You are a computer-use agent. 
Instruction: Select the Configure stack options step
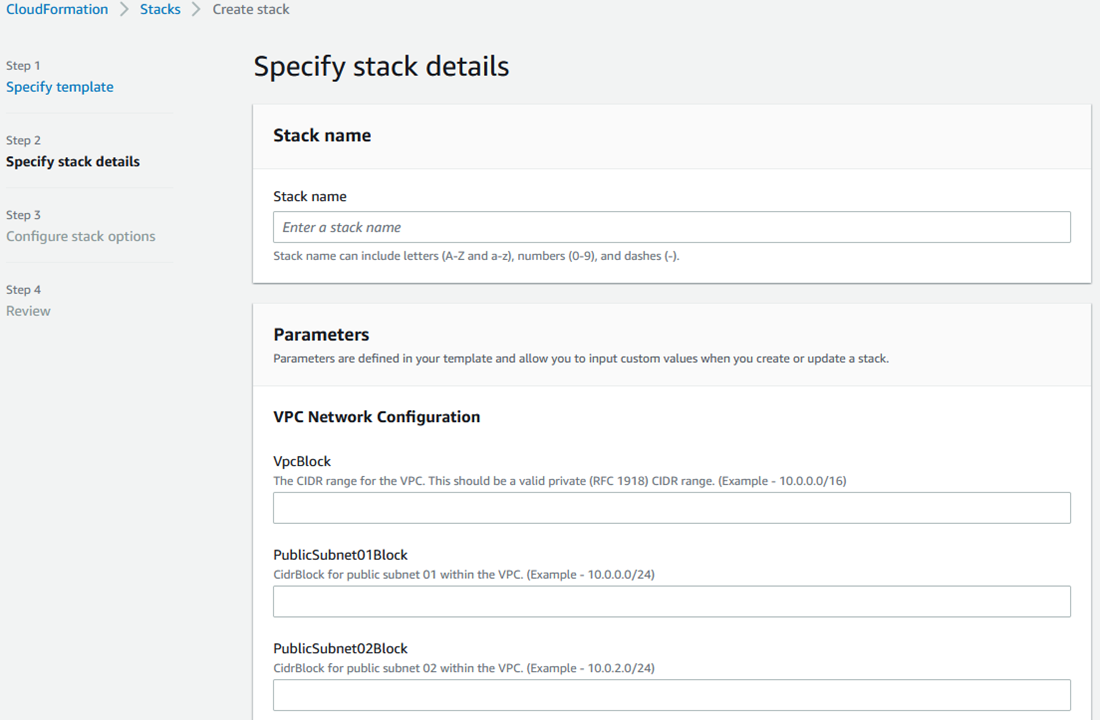(81, 236)
